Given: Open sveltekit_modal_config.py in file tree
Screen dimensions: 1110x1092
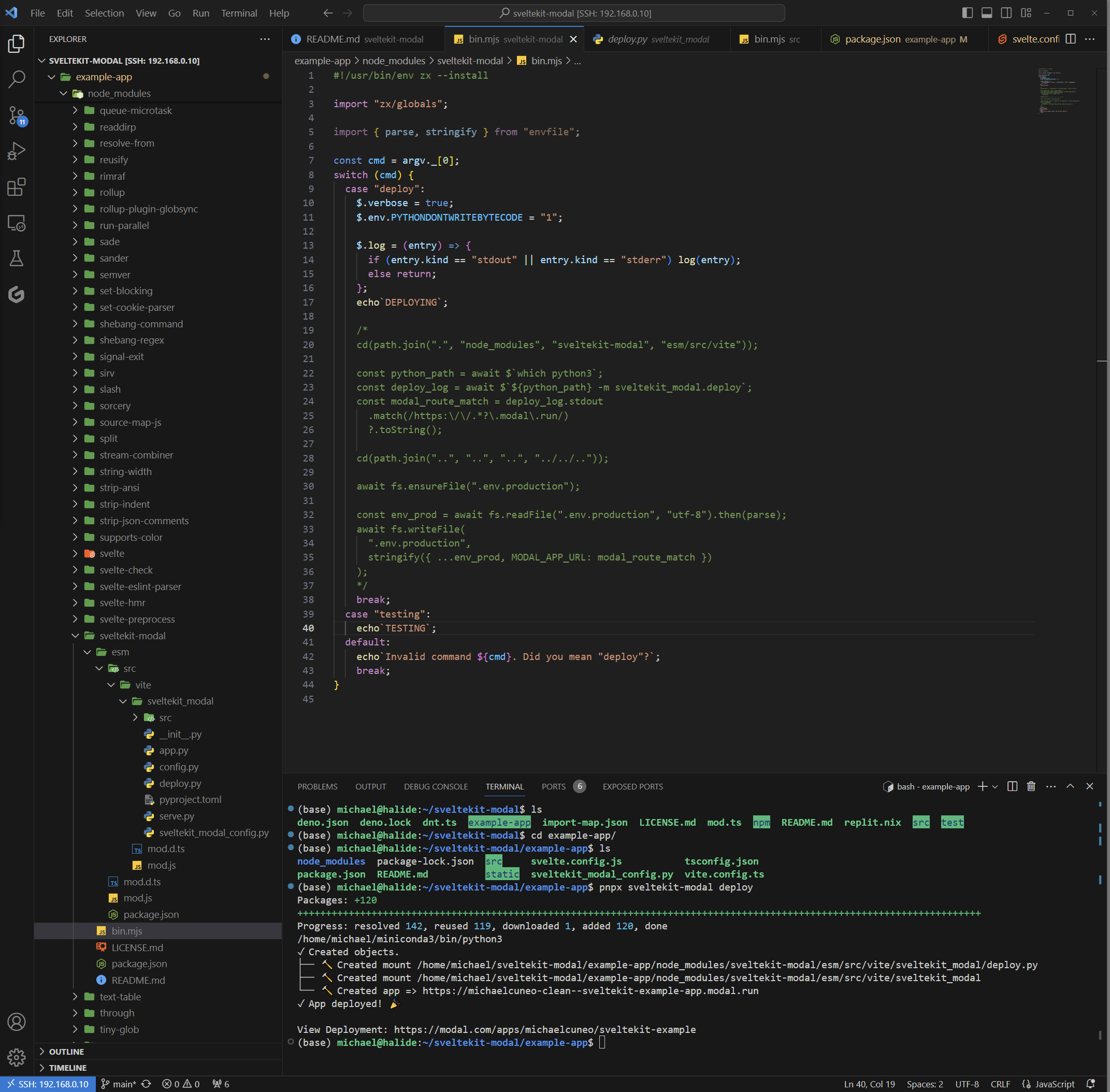Looking at the screenshot, I should tap(213, 832).
